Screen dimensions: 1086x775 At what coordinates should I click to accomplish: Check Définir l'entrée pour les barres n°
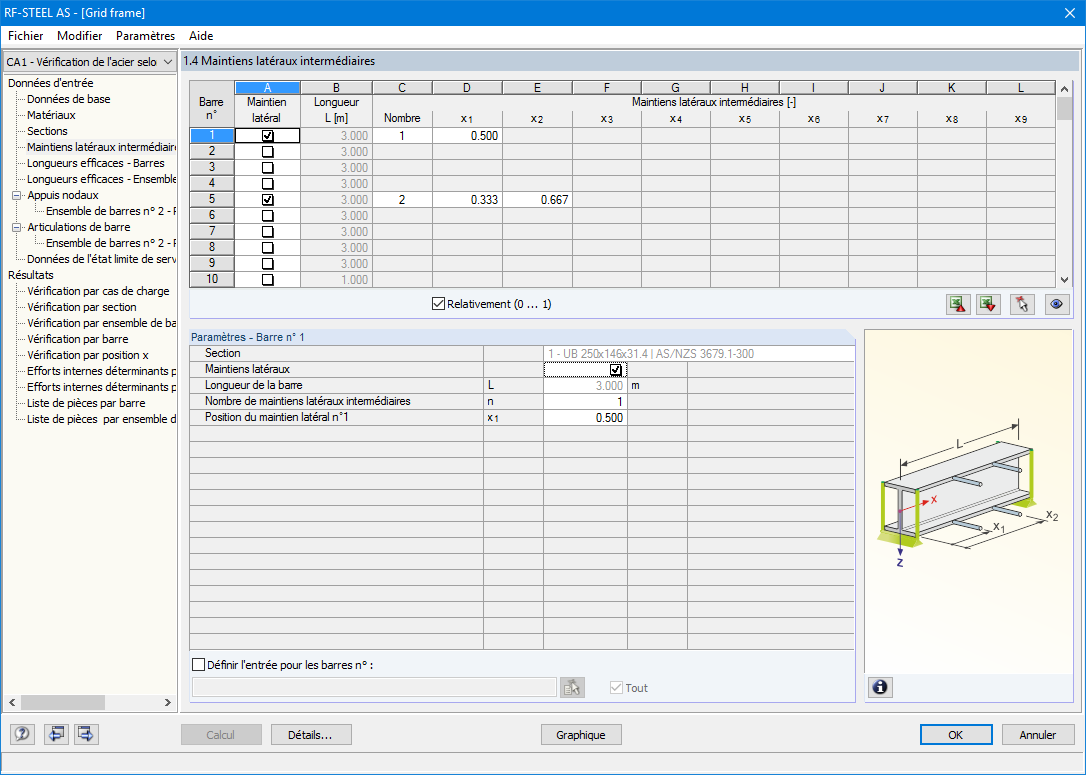coord(199,665)
